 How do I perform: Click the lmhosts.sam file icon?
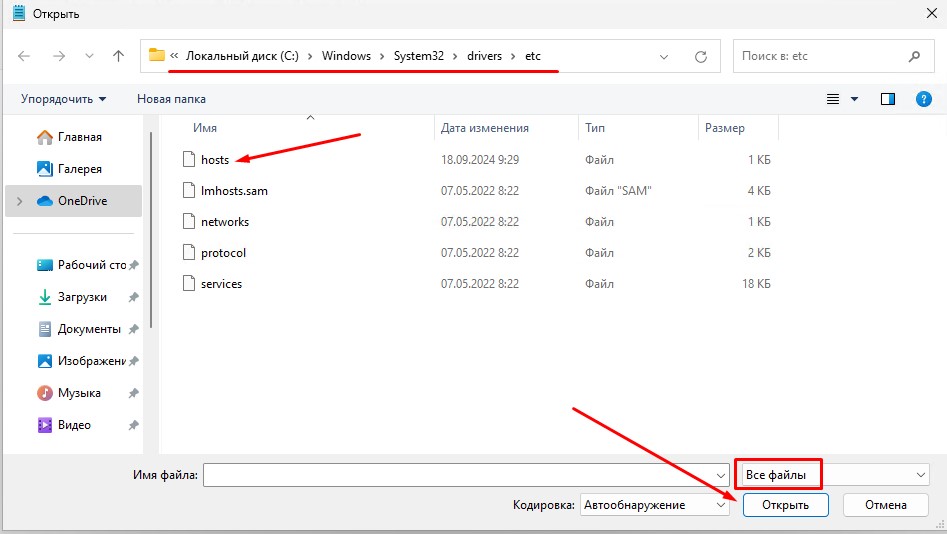click(x=189, y=190)
